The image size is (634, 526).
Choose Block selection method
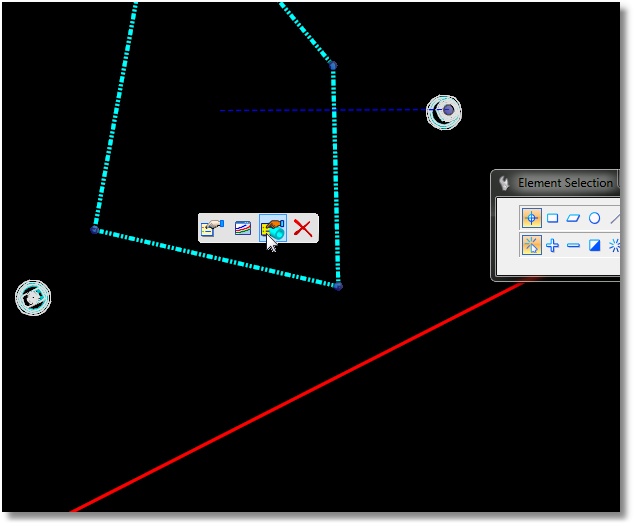pos(552,218)
